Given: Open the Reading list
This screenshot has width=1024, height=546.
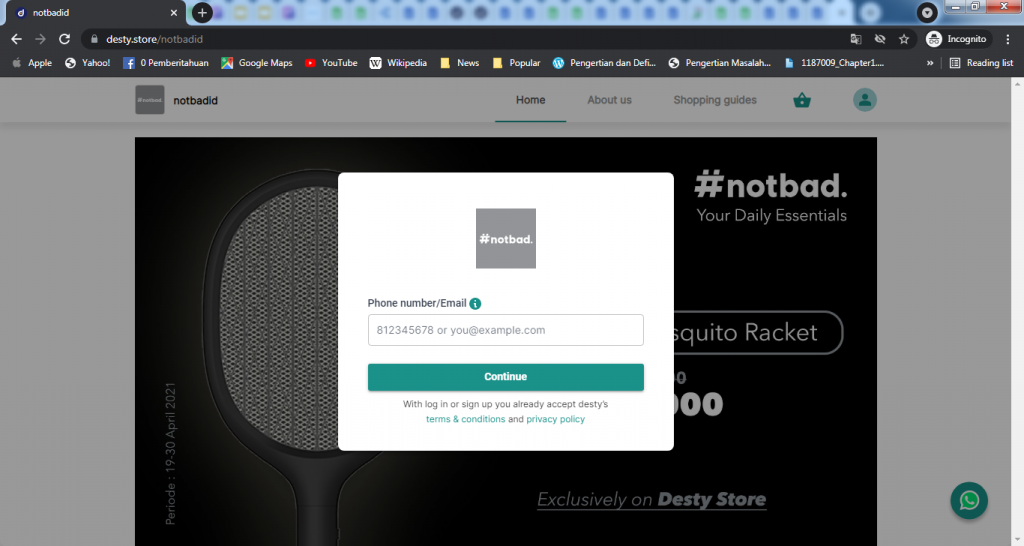Looking at the screenshot, I should 982,63.
